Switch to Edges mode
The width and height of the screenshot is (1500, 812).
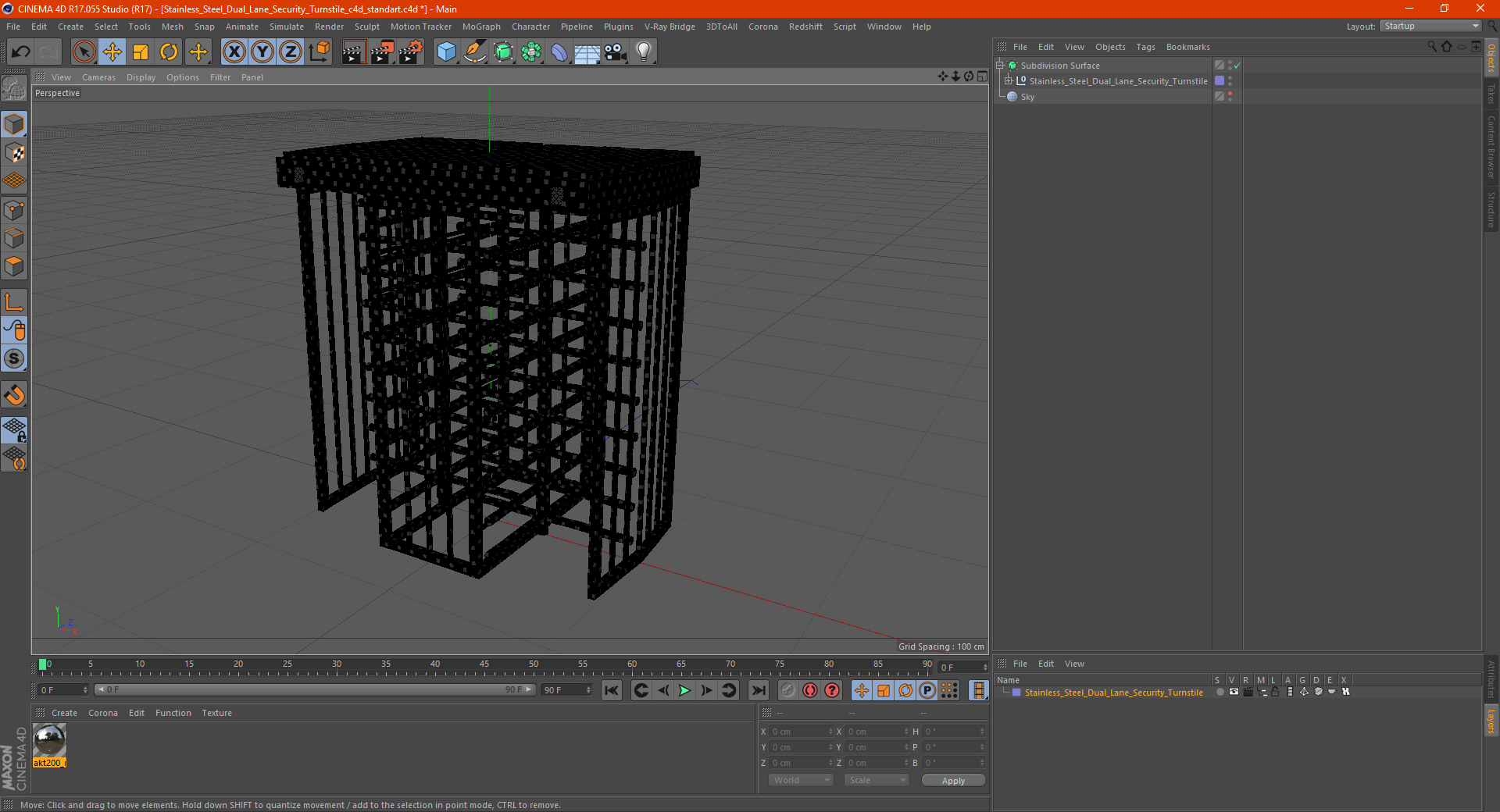(x=14, y=238)
